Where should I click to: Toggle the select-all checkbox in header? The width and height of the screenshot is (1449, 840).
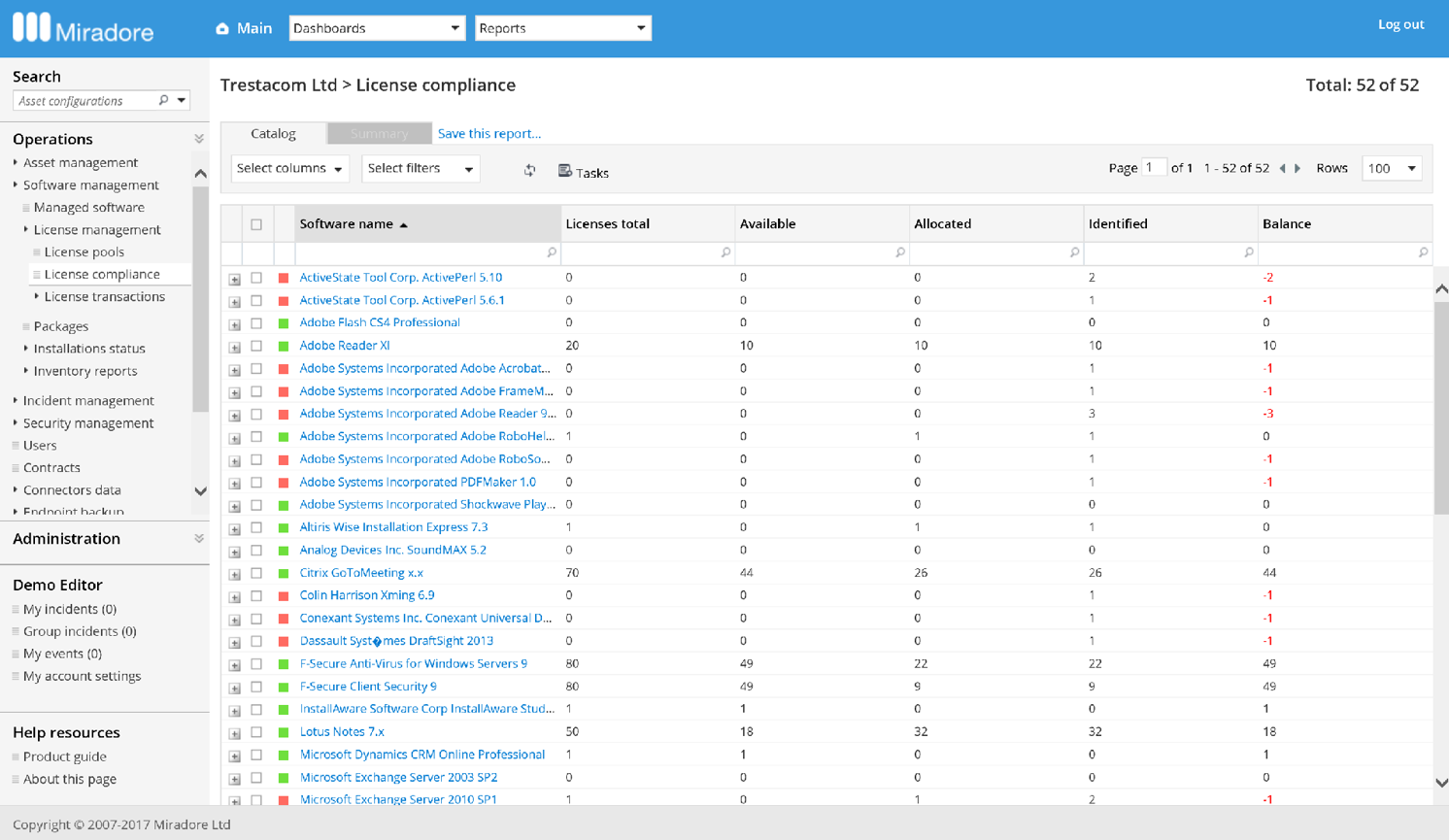pos(256,224)
